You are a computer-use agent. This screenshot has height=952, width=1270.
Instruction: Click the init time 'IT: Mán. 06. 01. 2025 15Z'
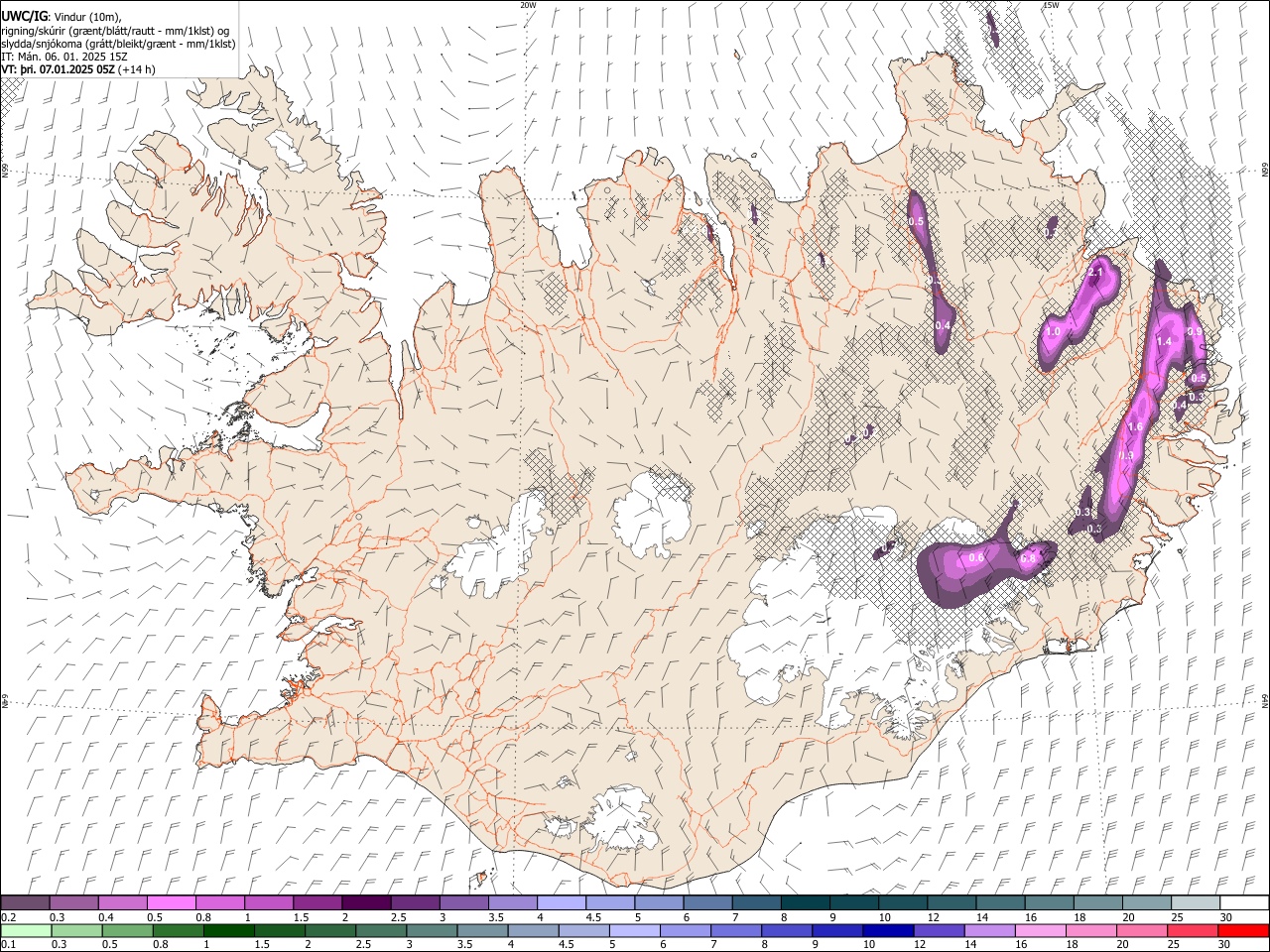point(64,57)
